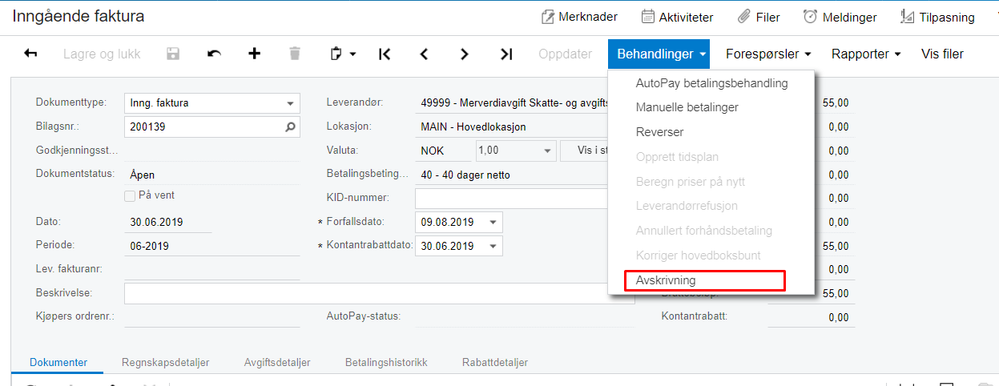This screenshot has width=999, height=386.
Task: Select Avskrivning from Behandlinger menu
Action: click(x=705, y=280)
